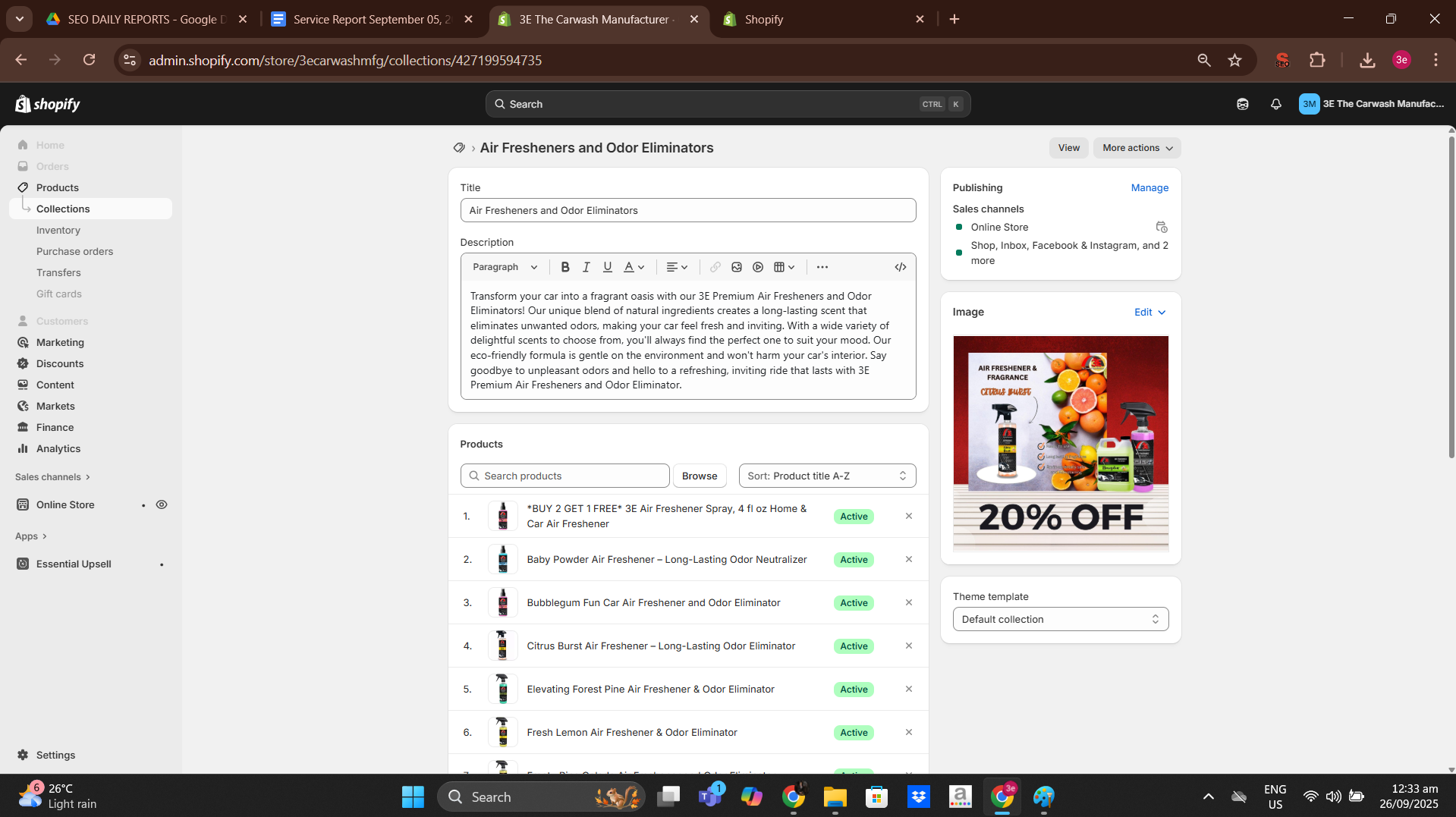Insert video in the description editor

click(x=758, y=267)
